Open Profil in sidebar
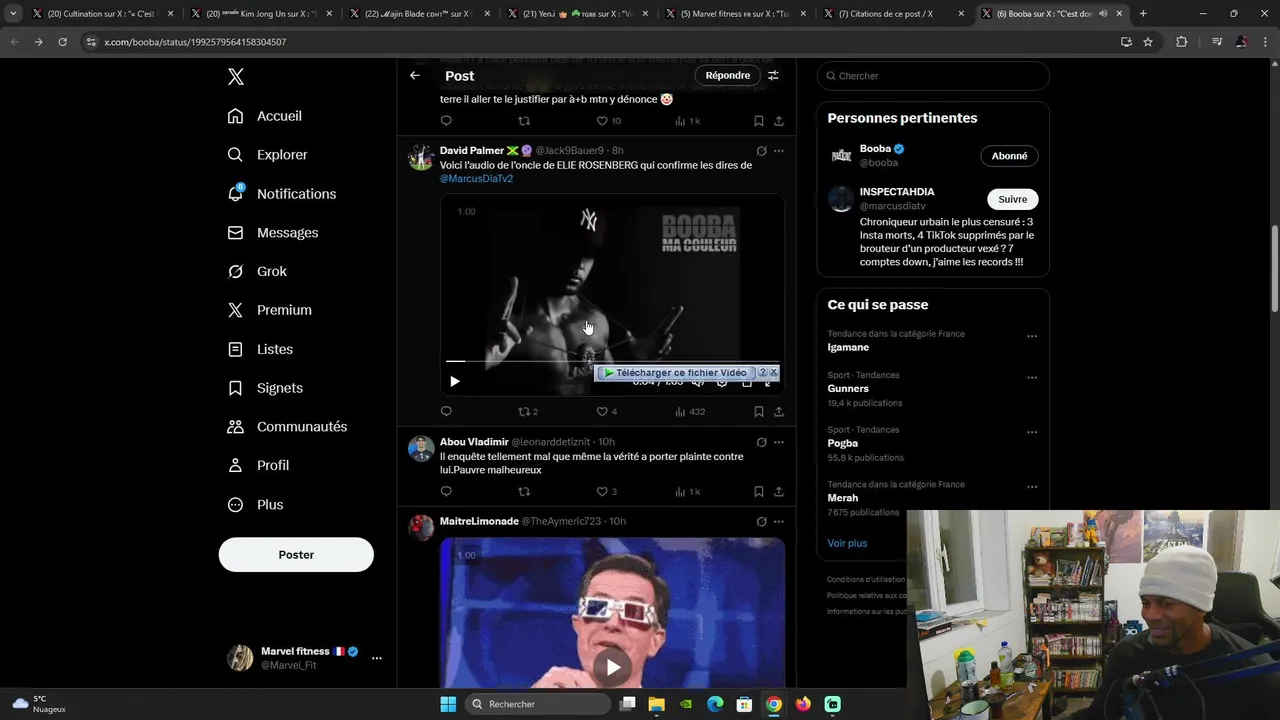 (x=258, y=466)
